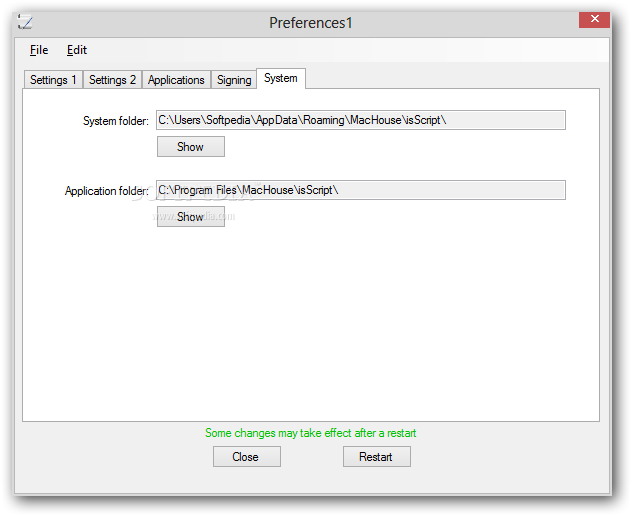Click the Restart button
The height and width of the screenshot is (516, 632).
[377, 456]
